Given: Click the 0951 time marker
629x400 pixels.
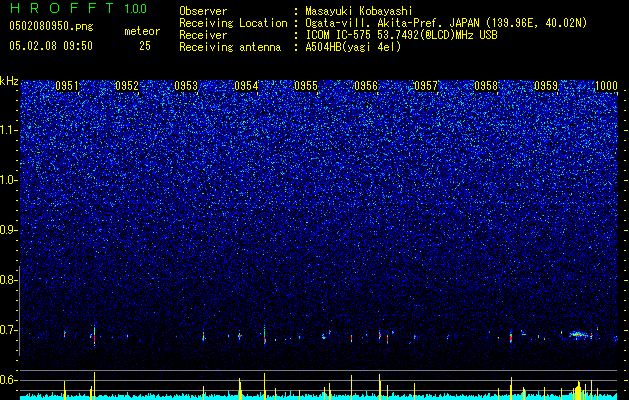Looking at the screenshot, I should (67, 86).
